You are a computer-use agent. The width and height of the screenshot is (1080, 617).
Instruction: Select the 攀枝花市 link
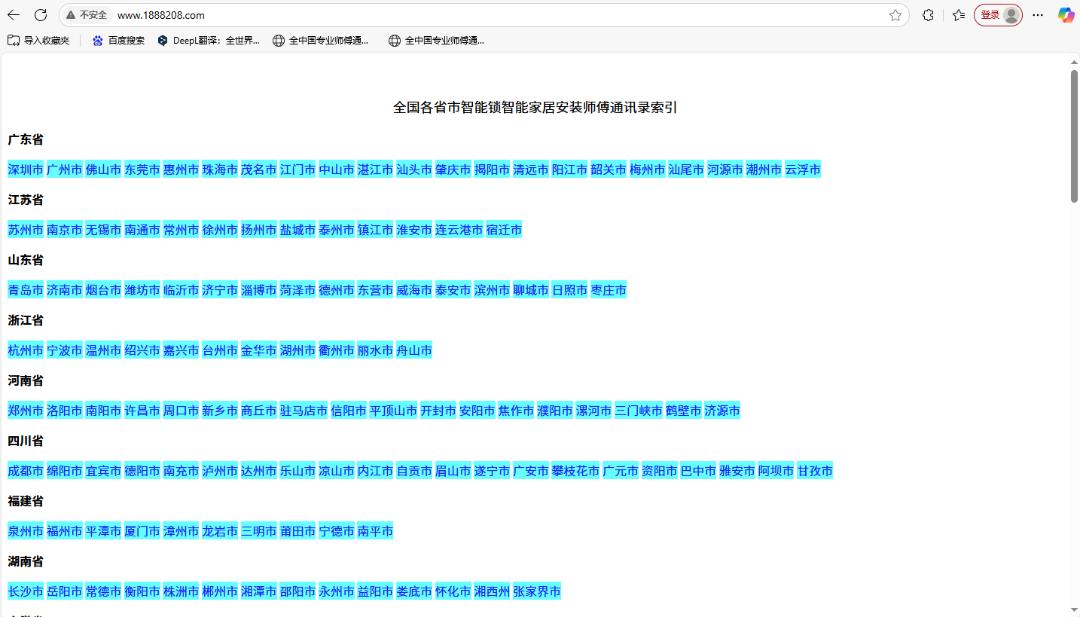pyautogui.click(x=576, y=471)
